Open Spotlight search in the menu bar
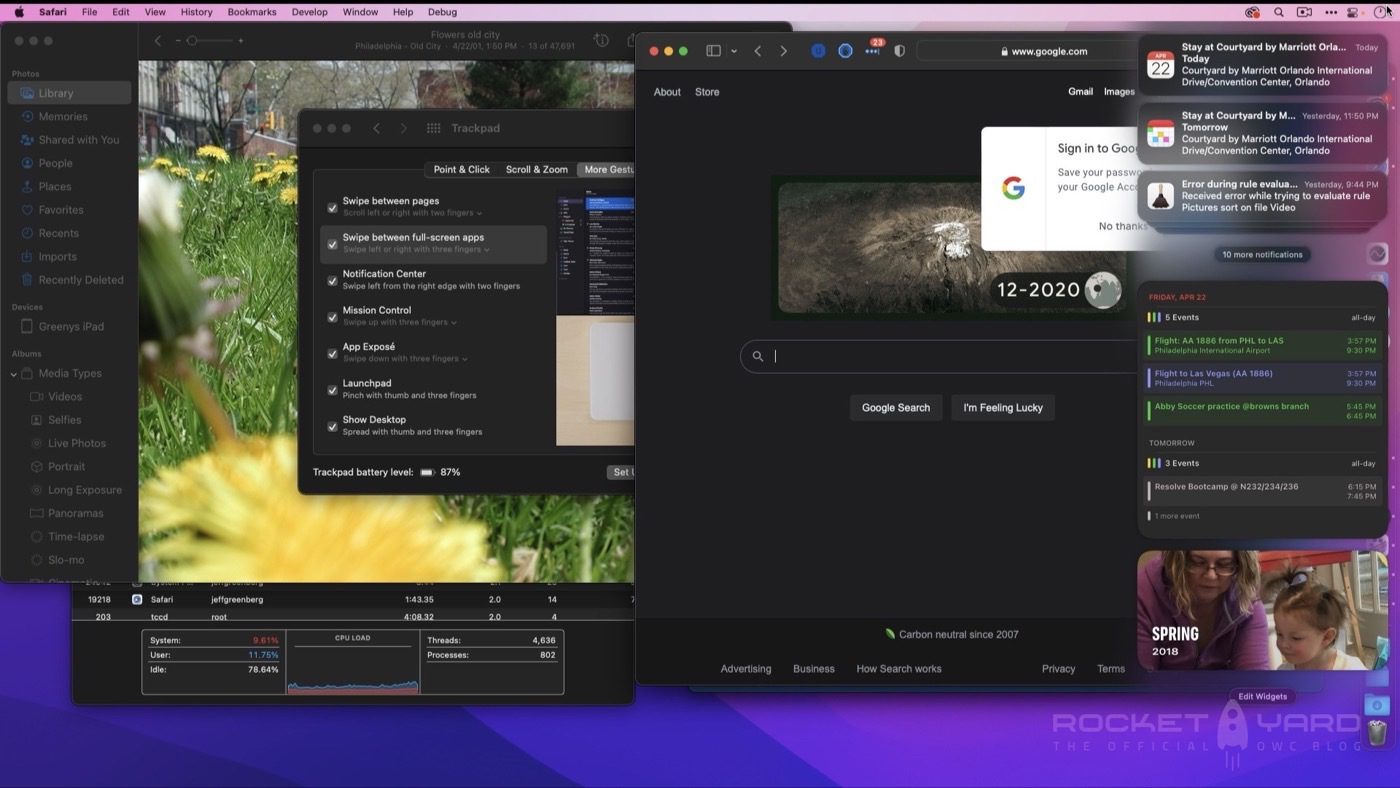This screenshot has height=788, width=1400. (x=1279, y=12)
